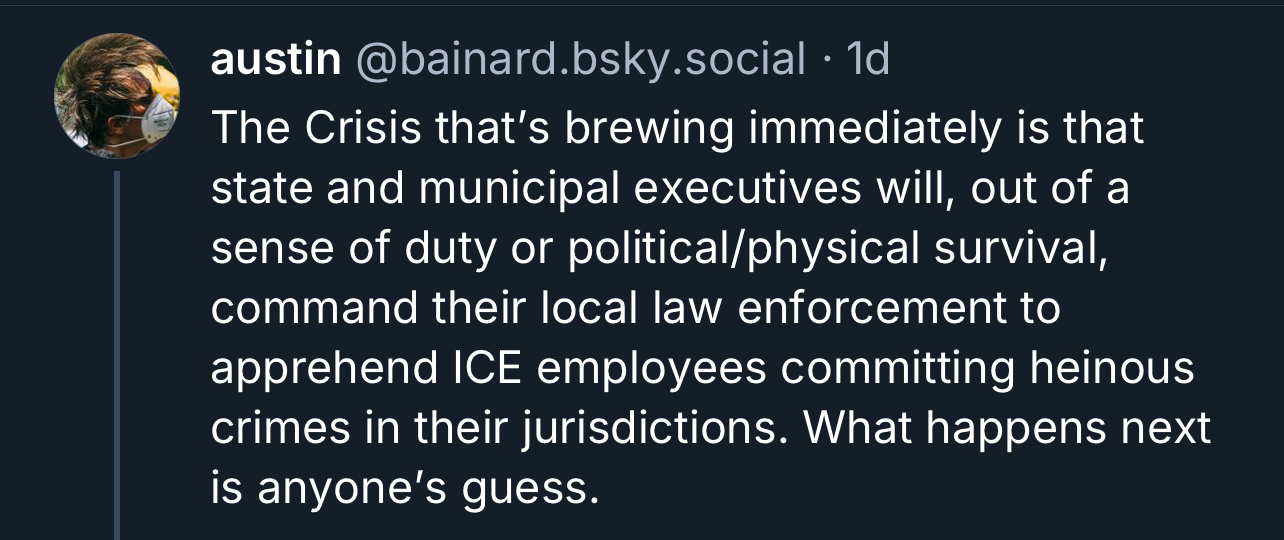The width and height of the screenshot is (1284, 540).
Task: Open the @bainard.bsky.social handle link
Action: point(580,61)
